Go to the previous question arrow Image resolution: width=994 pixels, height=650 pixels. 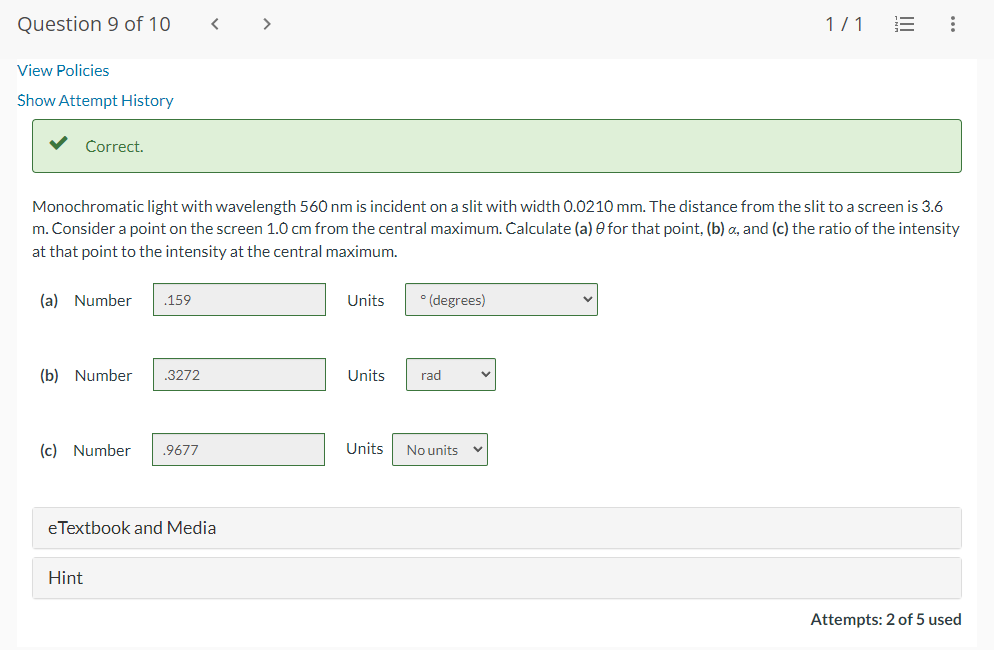[214, 23]
